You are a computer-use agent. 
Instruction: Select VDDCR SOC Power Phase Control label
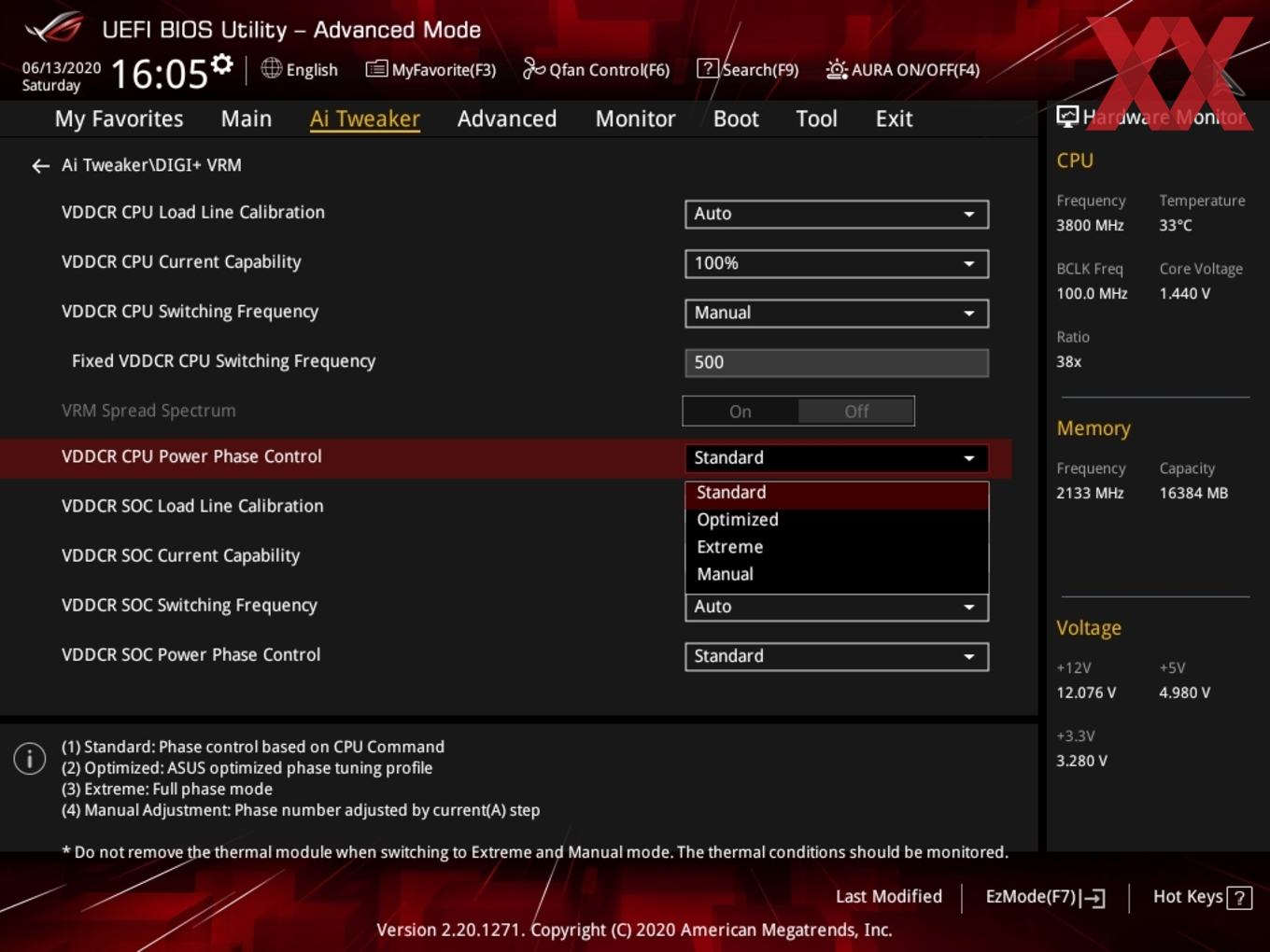click(190, 655)
